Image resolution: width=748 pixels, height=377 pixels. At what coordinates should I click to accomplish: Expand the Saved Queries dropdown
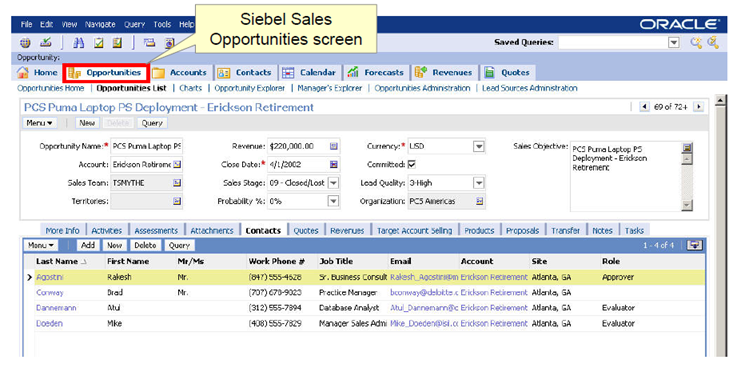click(674, 42)
